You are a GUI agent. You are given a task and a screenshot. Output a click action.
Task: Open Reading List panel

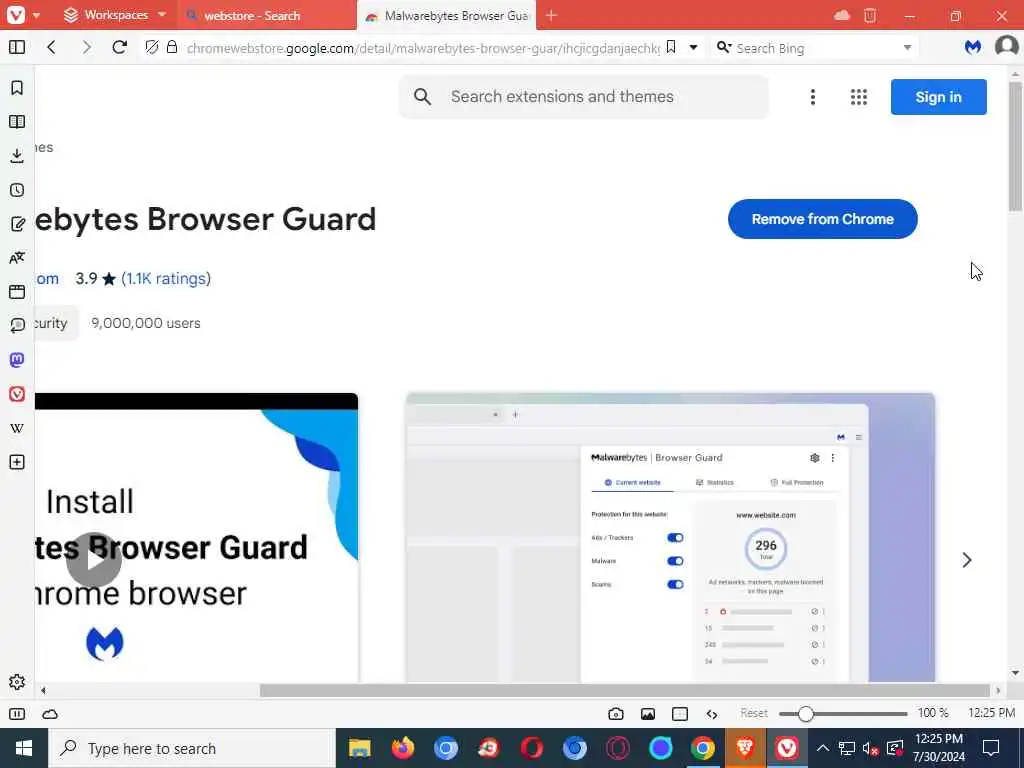[x=17, y=121]
